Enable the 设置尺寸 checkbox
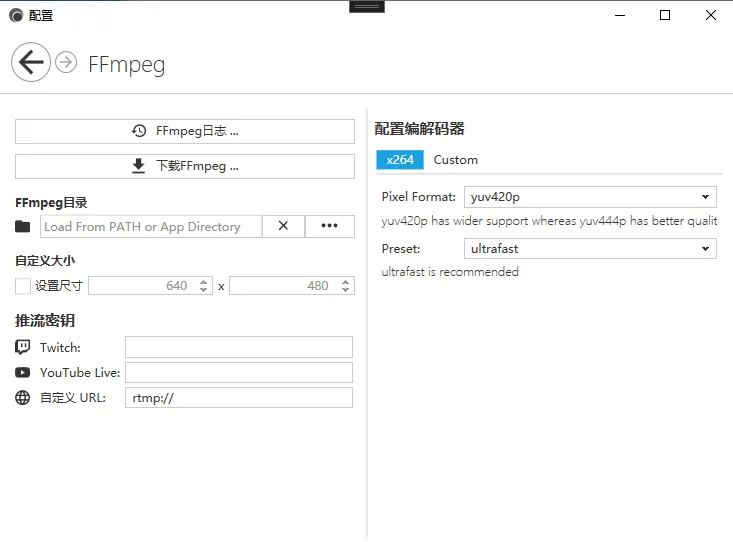Image resolution: width=733 pixels, height=542 pixels. (22, 286)
